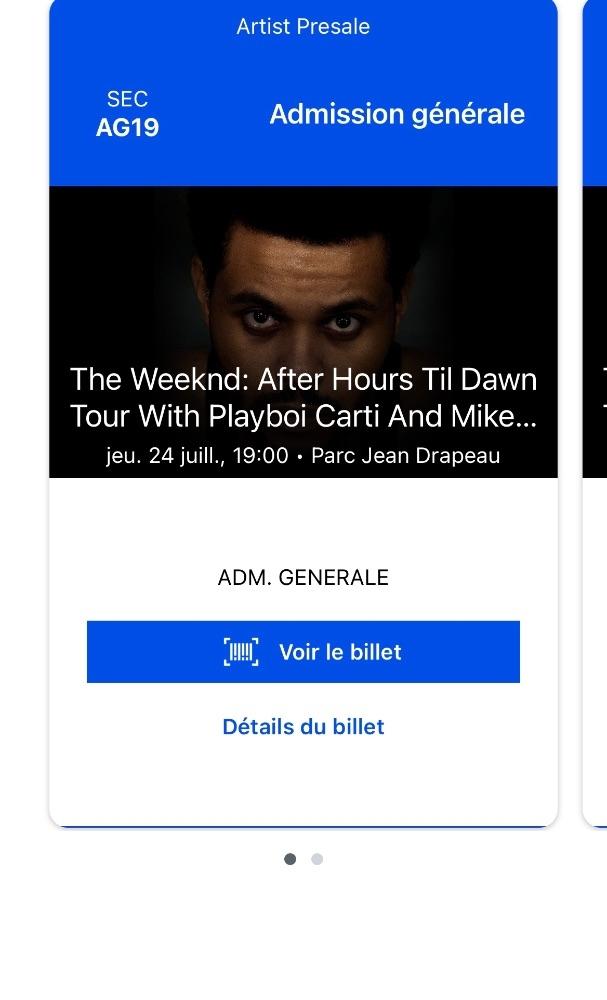
Task: Tap the artist photo on the ticket
Action: 303,290
